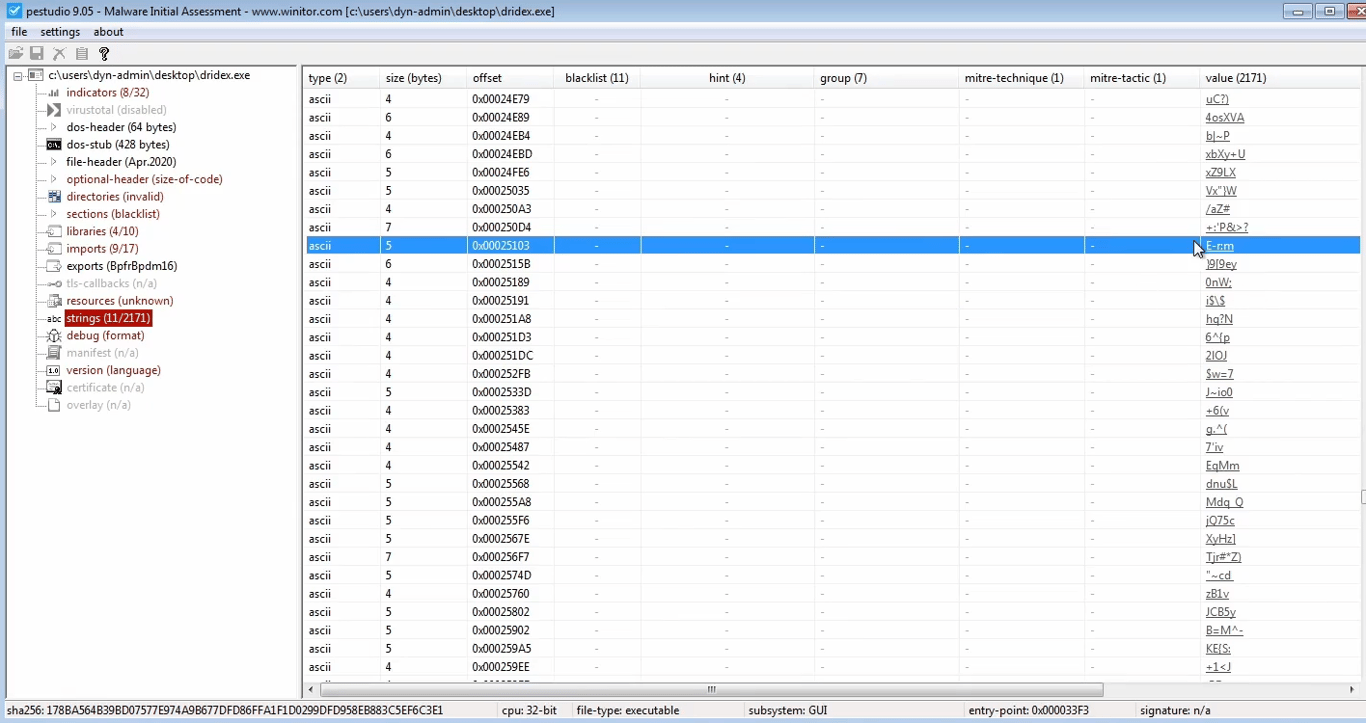Click the close file (X) toolbar icon
The image size is (1366, 723).
(59, 53)
